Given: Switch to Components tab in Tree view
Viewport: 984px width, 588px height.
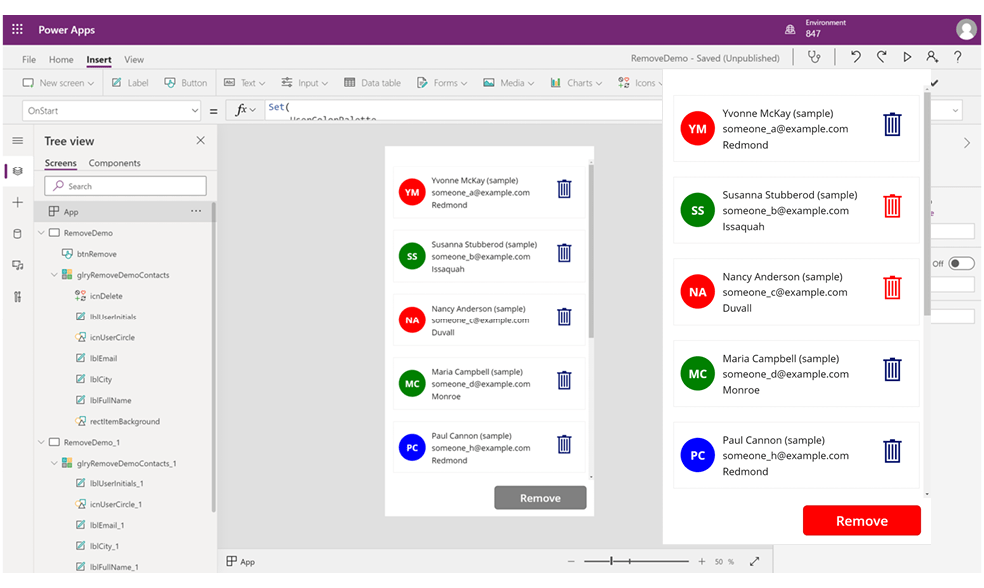Looking at the screenshot, I should click(x=114, y=163).
